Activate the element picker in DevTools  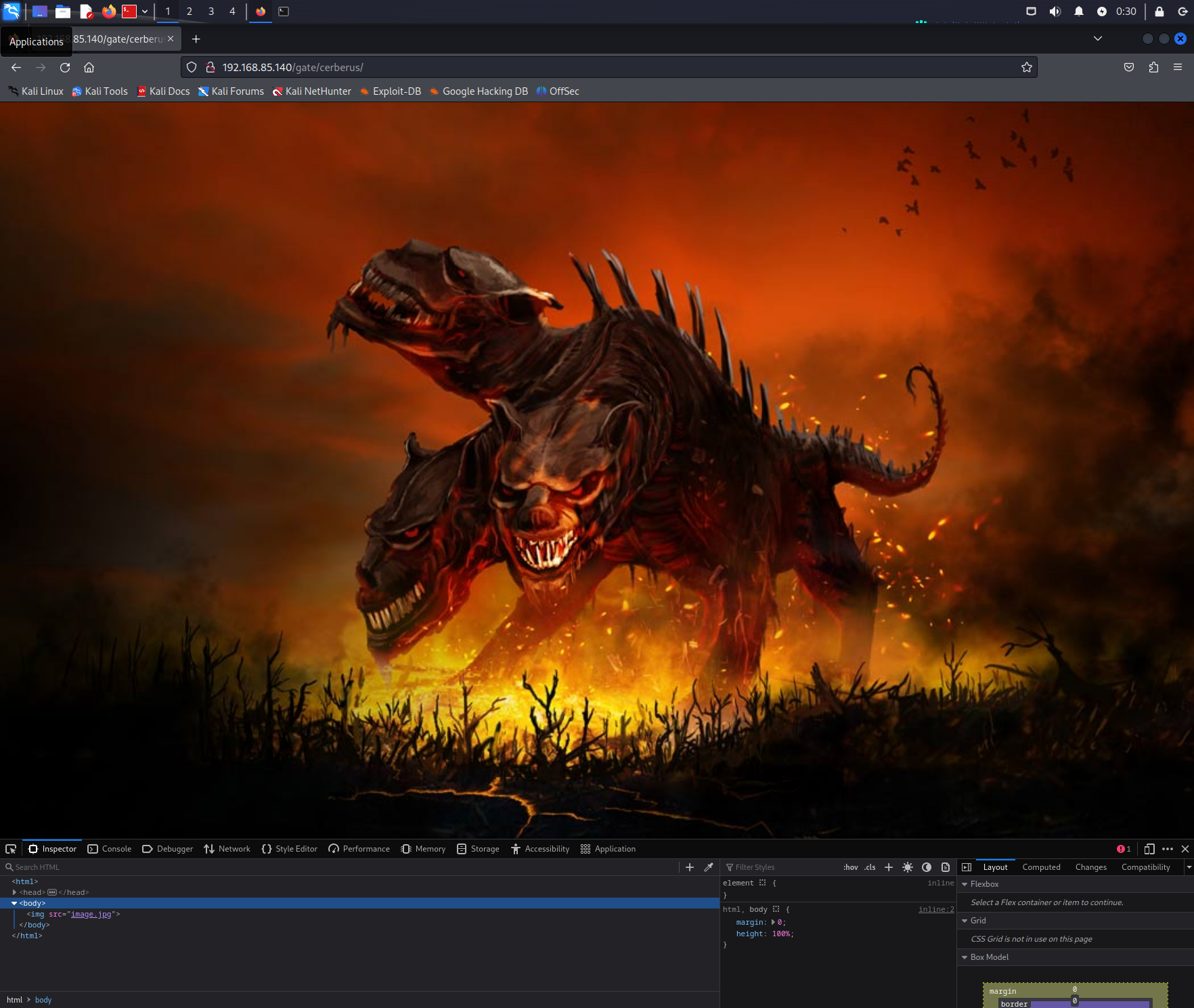point(11,849)
